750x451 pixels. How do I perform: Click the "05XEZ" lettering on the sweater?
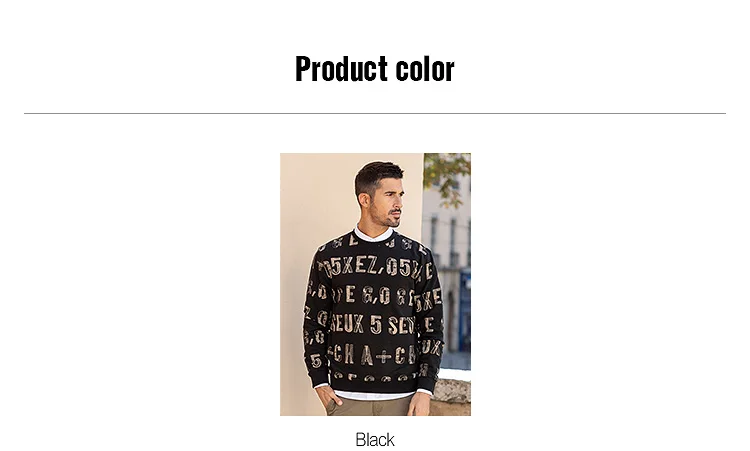[350, 267]
